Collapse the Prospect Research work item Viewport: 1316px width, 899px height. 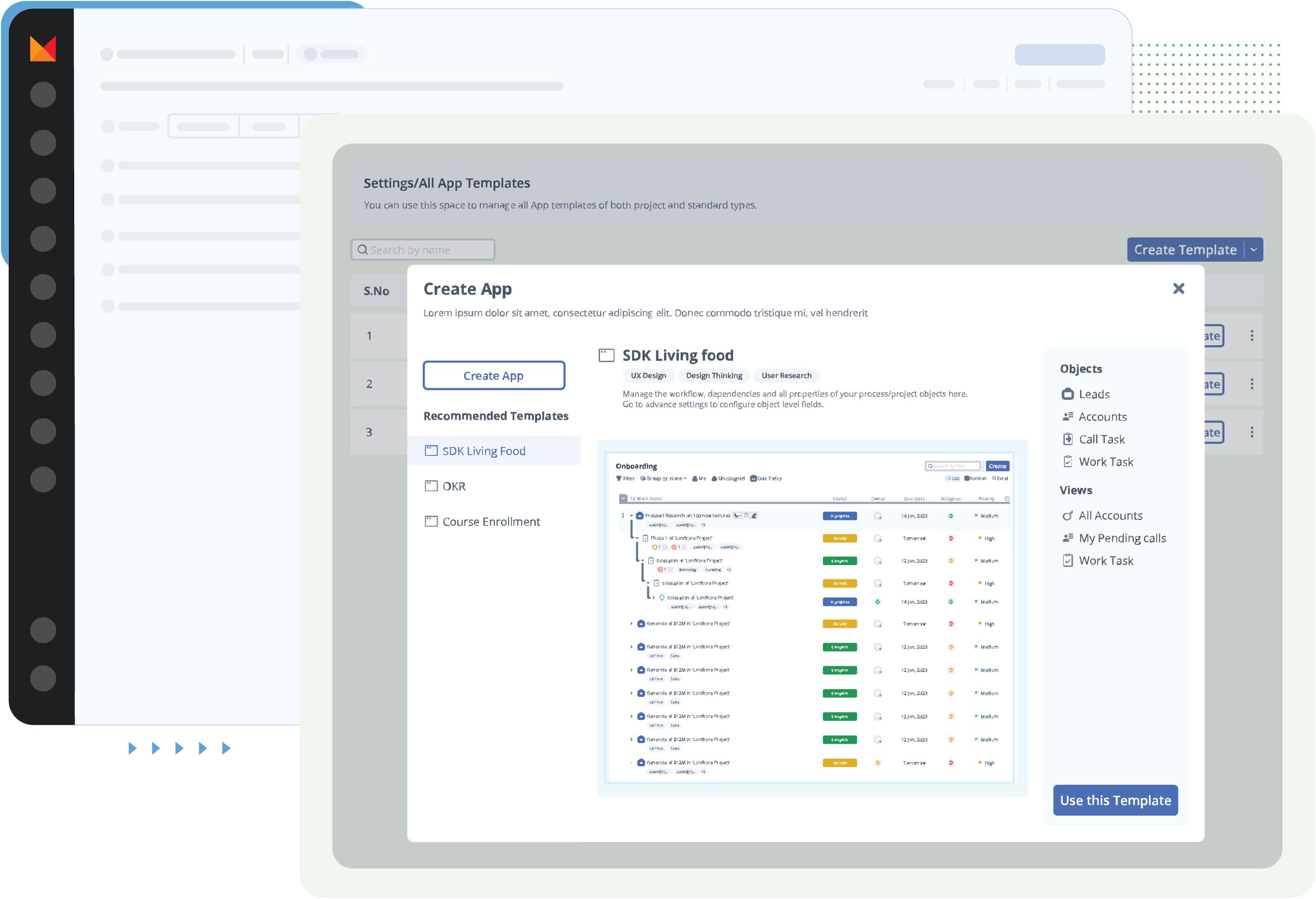tap(631, 516)
